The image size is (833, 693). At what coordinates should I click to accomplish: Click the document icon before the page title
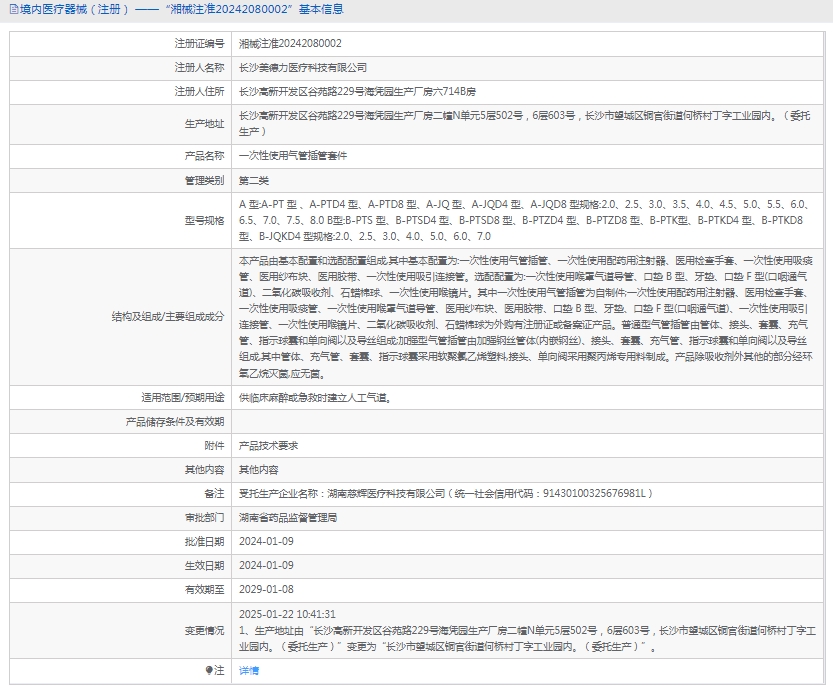click(11, 10)
